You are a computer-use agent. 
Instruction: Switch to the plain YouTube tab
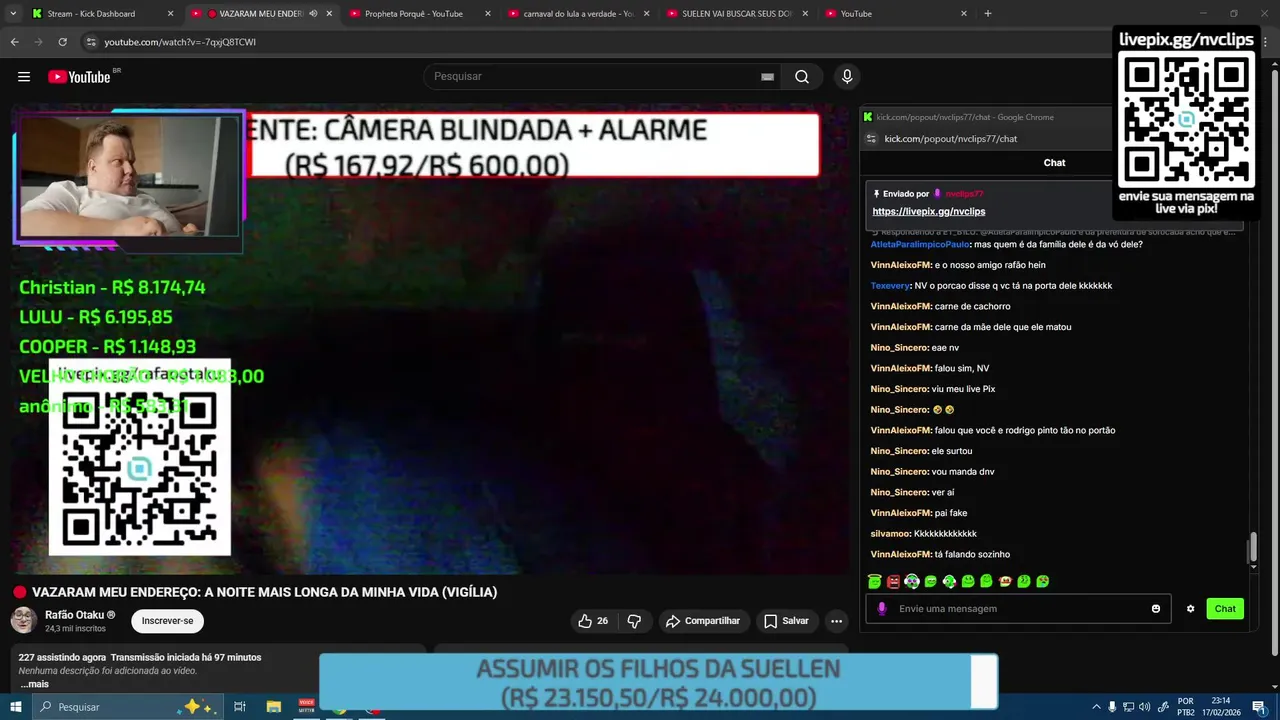coord(895,14)
